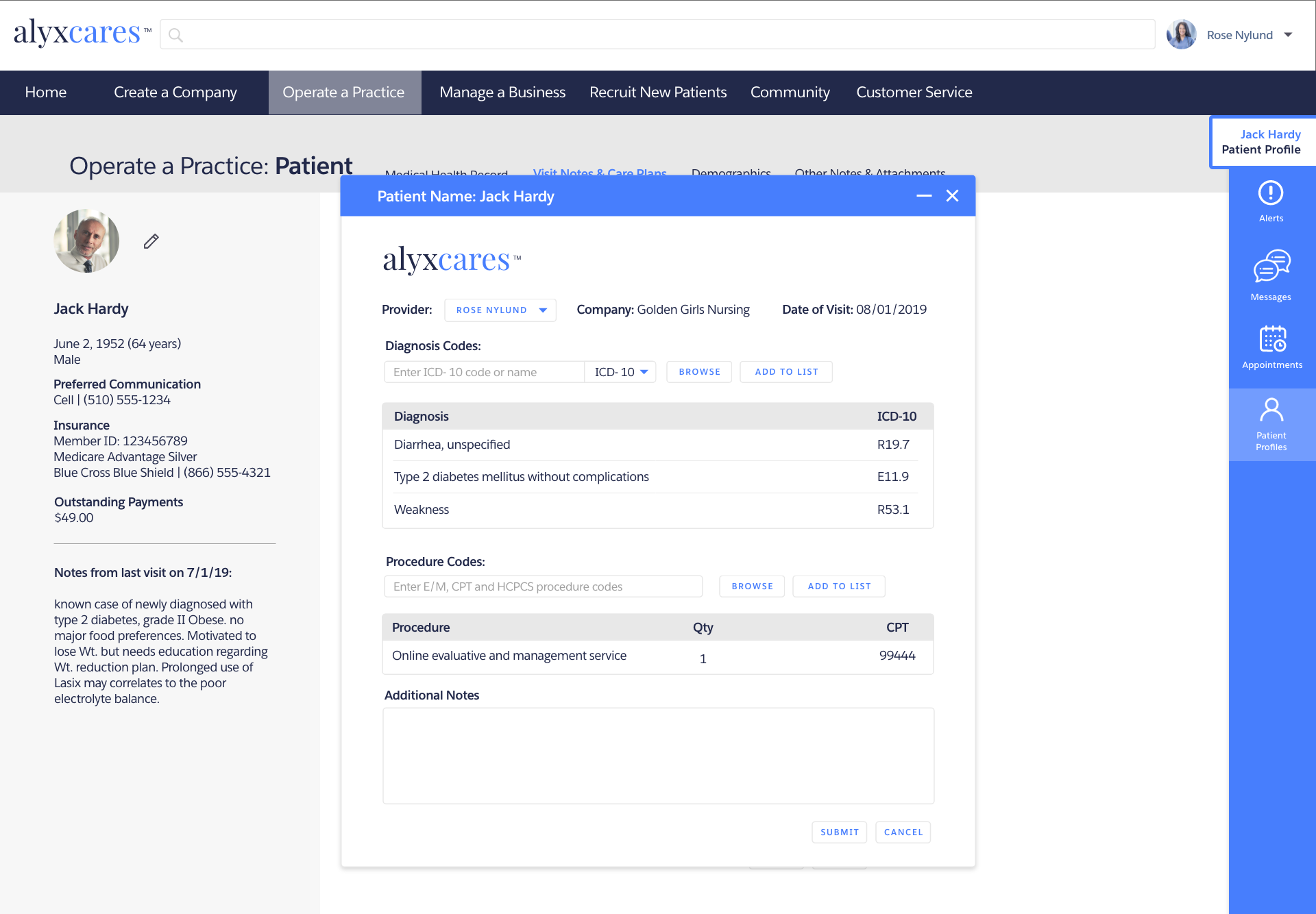
Task: Expand the Rose Nylund account menu arrow
Action: click(x=1288, y=35)
